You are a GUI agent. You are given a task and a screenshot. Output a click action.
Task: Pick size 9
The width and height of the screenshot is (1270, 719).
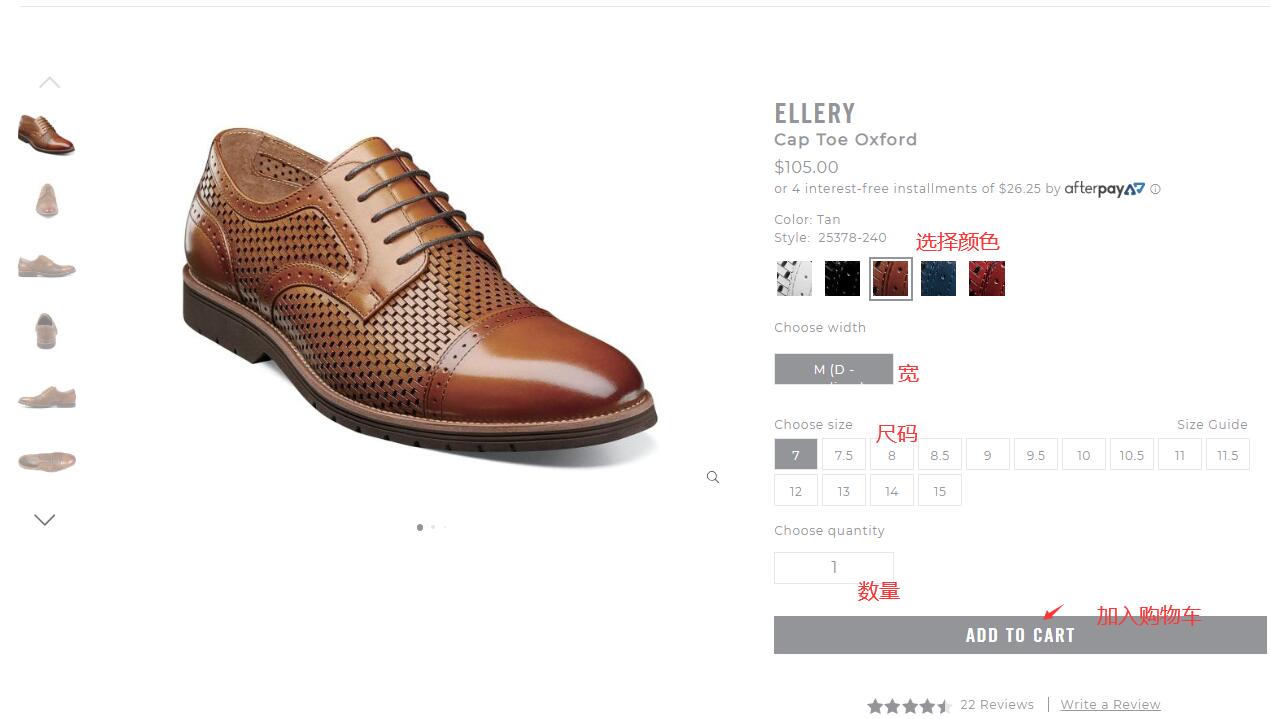pyautogui.click(x=987, y=455)
